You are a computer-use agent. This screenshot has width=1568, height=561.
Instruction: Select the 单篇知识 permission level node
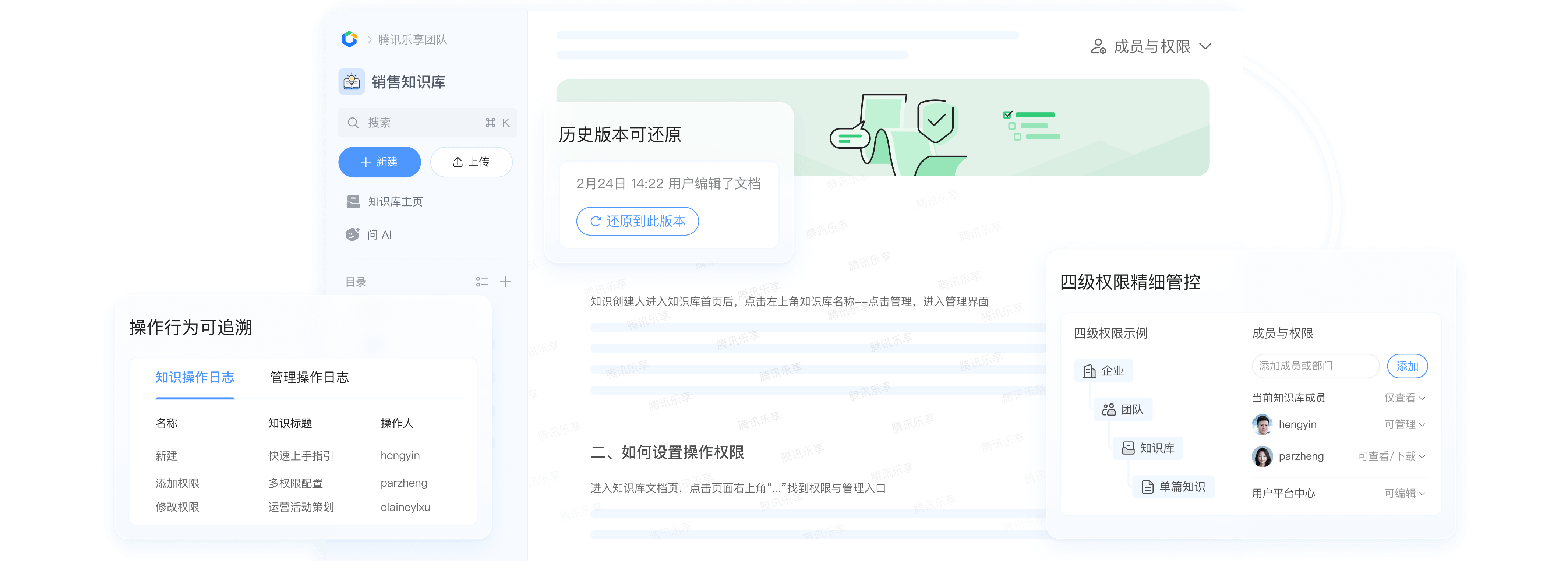pyautogui.click(x=1173, y=487)
